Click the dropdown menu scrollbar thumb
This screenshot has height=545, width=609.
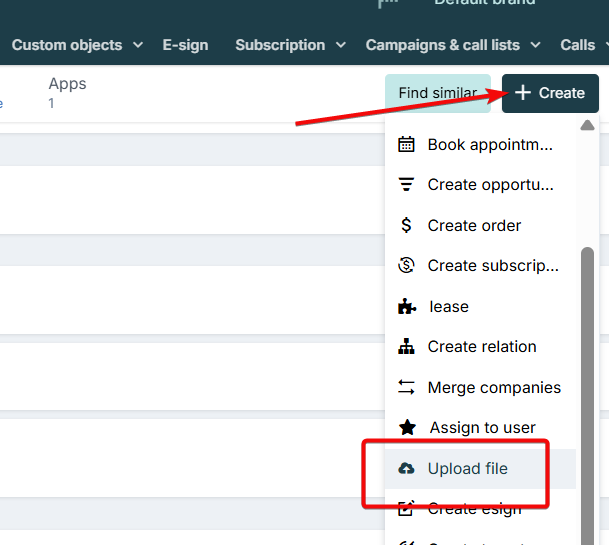coord(587,395)
